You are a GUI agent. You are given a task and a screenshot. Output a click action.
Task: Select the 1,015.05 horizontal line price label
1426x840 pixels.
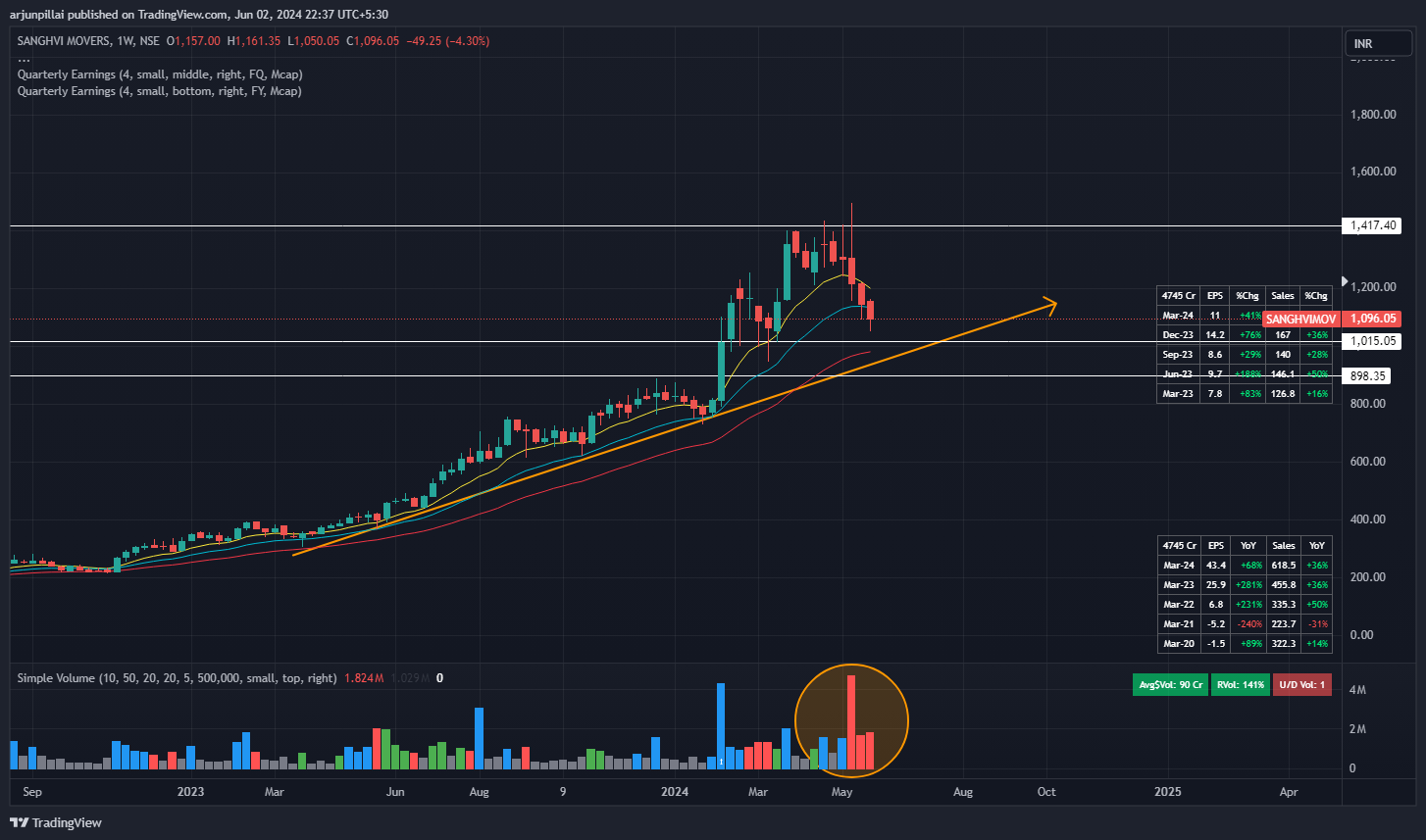[1373, 342]
